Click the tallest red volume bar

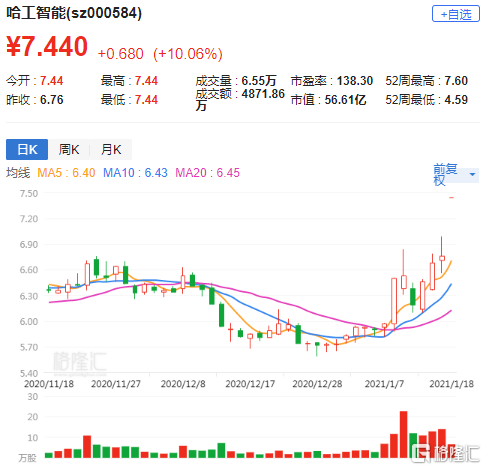(403, 434)
